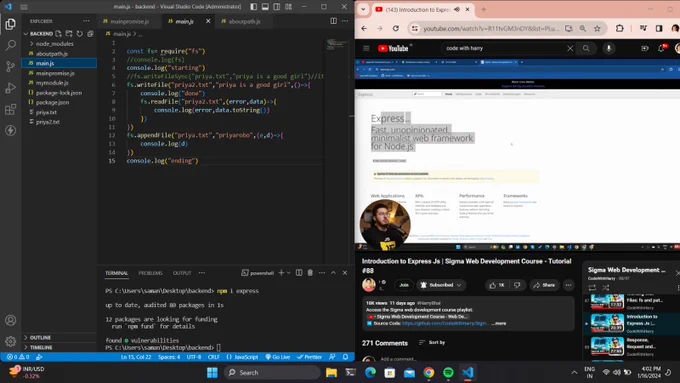Screen dimensions: 680x383
Task: Select the TERMINAL panel tab
Action: coord(116,273)
